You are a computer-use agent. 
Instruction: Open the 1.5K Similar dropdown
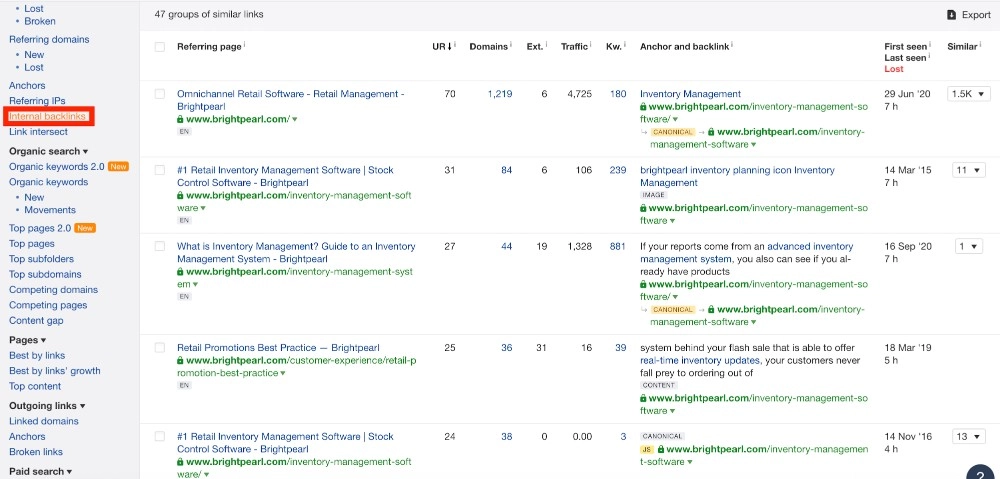click(x=969, y=94)
